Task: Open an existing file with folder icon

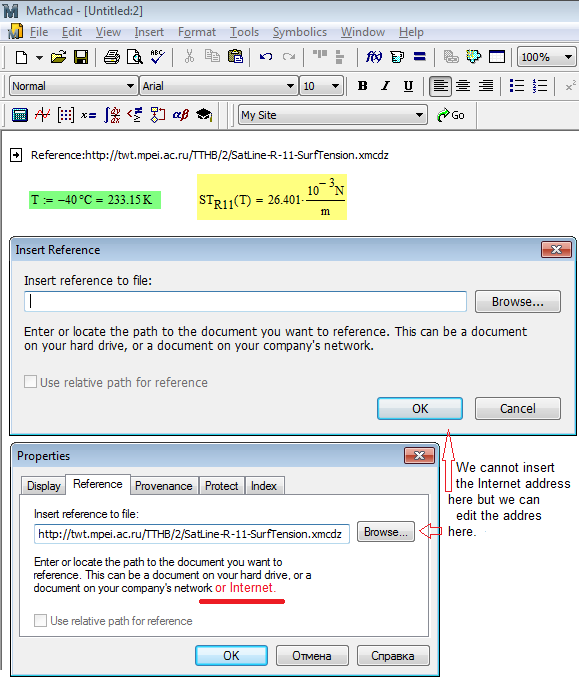Action: pos(58,57)
